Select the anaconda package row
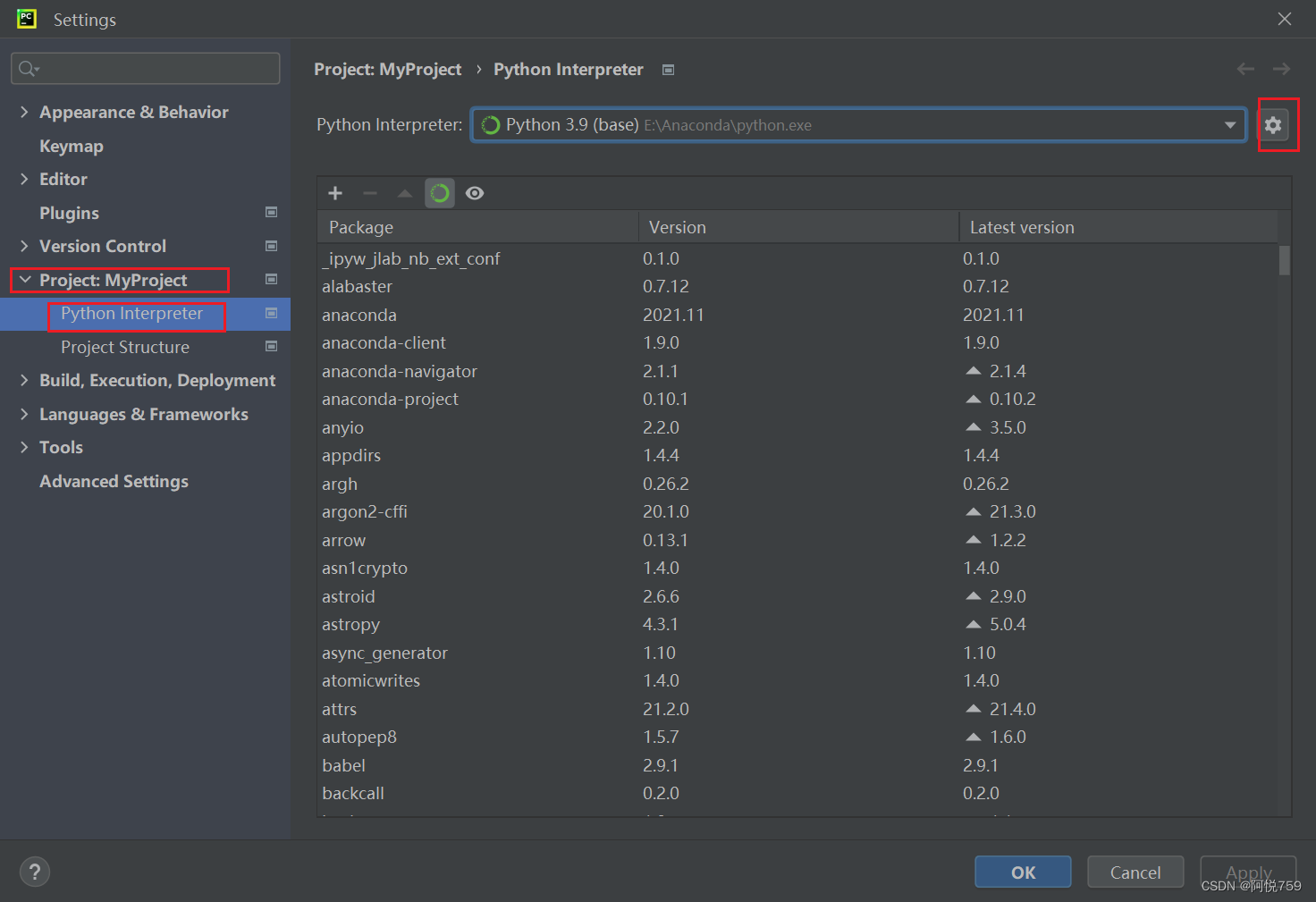1316x902 pixels. click(x=798, y=315)
